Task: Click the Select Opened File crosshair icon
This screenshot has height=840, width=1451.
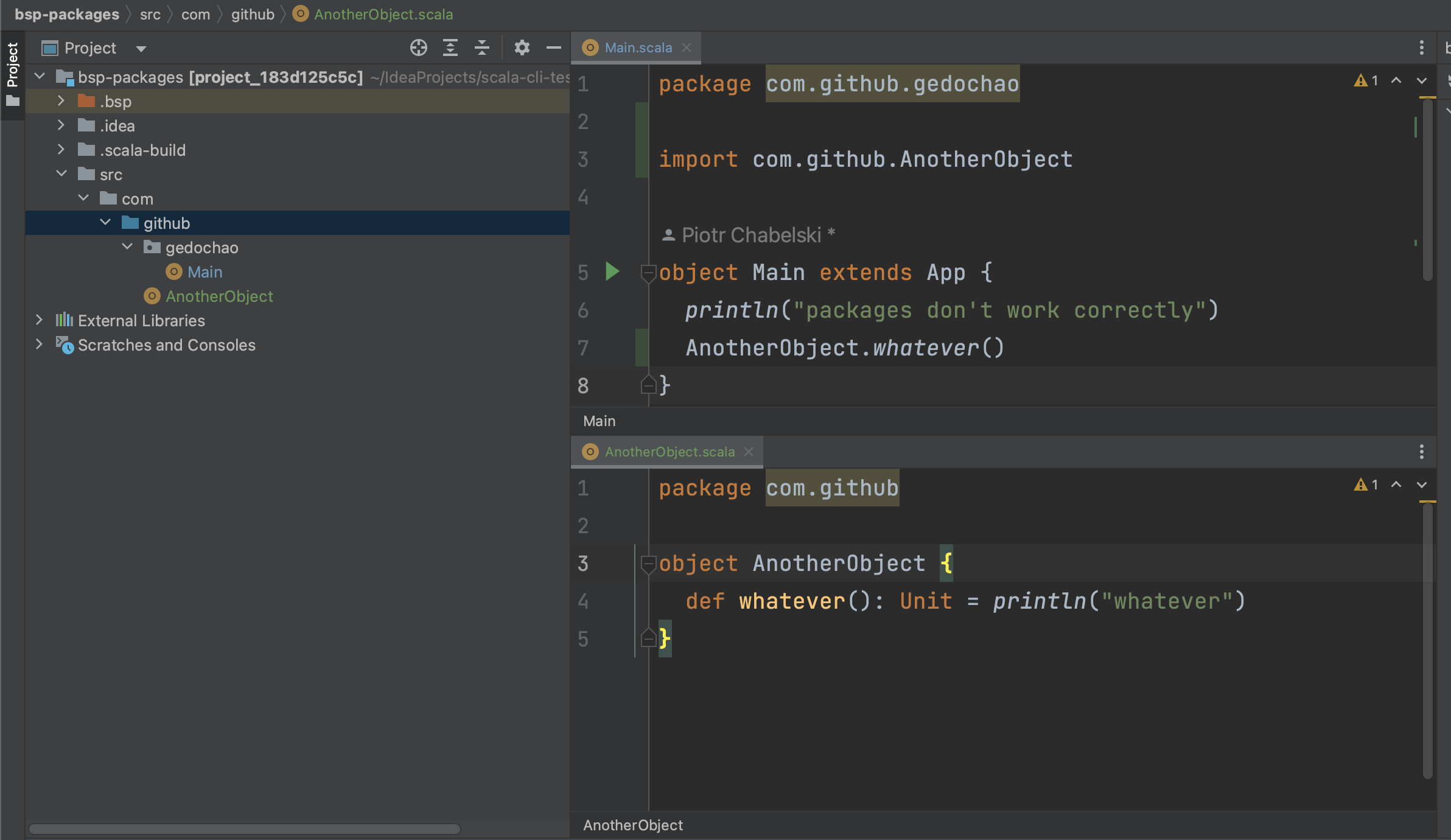Action: [x=418, y=48]
